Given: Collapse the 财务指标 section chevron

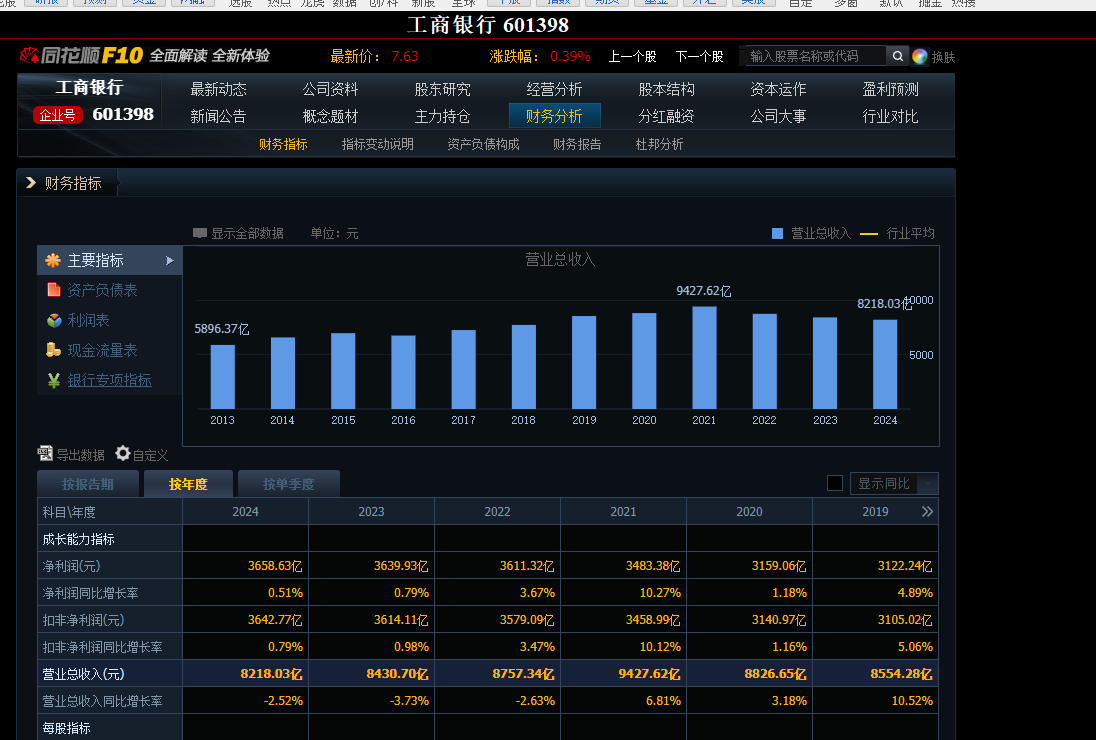Looking at the screenshot, I should point(31,182).
